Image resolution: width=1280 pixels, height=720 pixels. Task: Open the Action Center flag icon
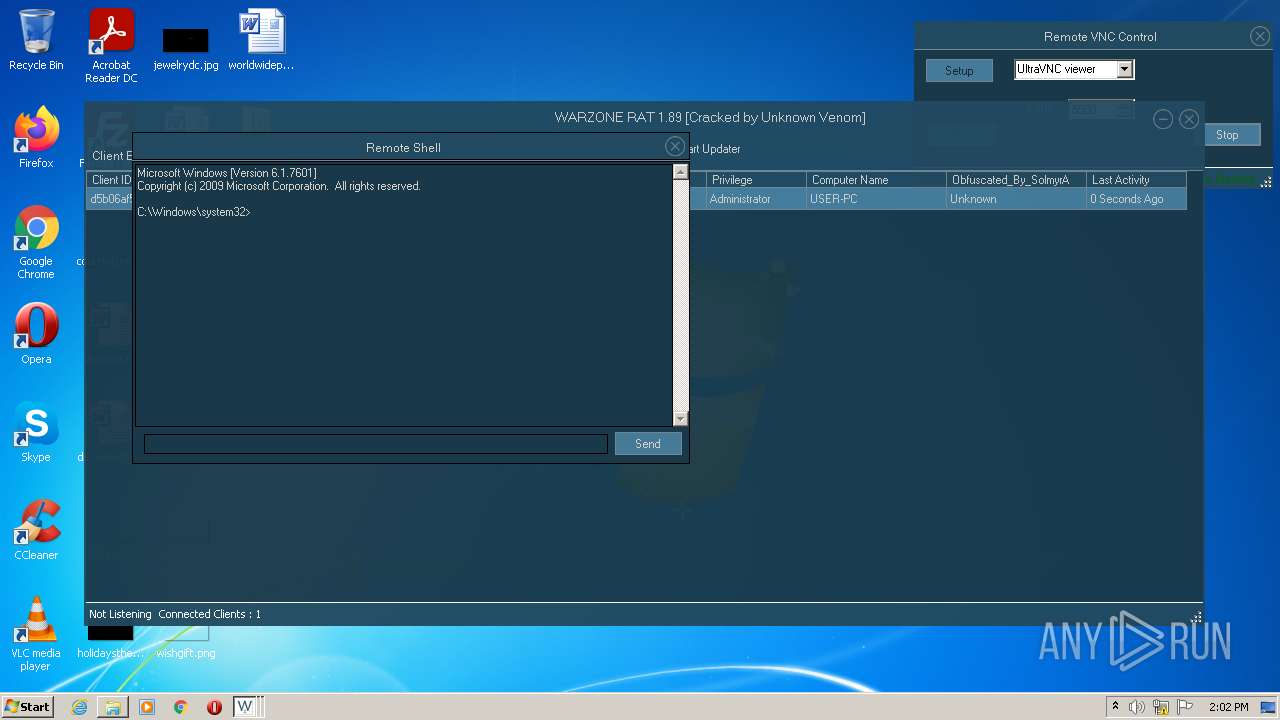[x=1185, y=707]
